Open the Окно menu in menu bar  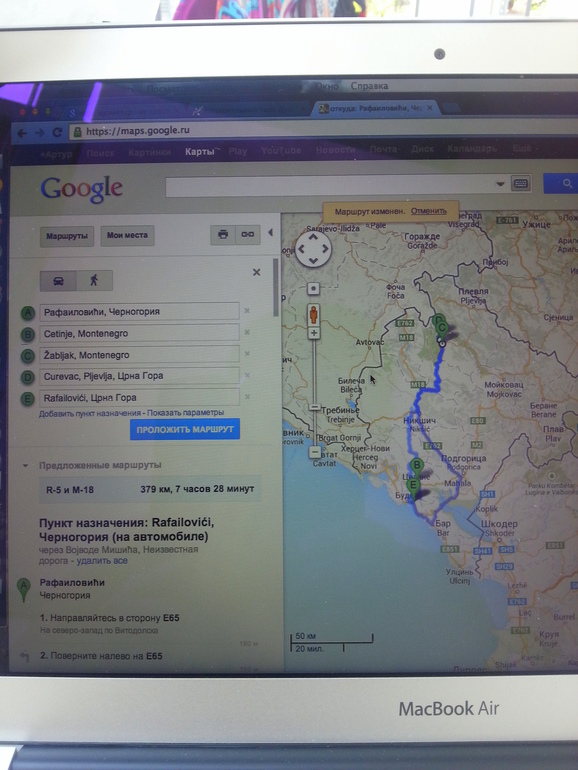(327, 86)
